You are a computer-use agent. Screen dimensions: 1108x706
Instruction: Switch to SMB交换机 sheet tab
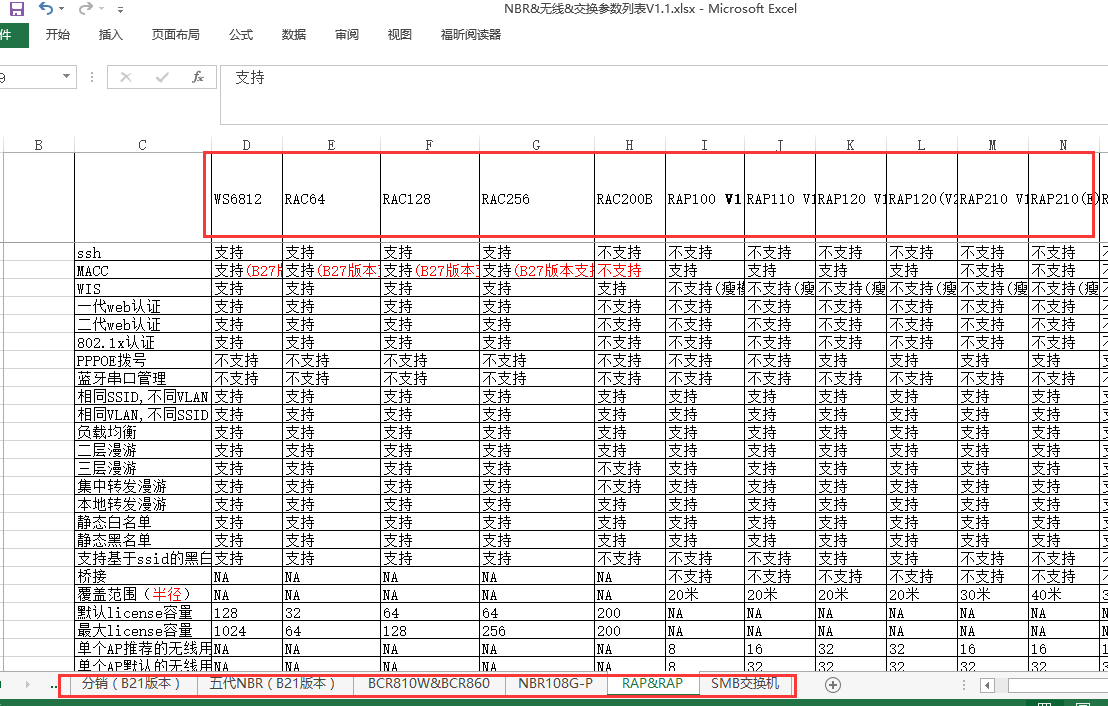(x=745, y=683)
